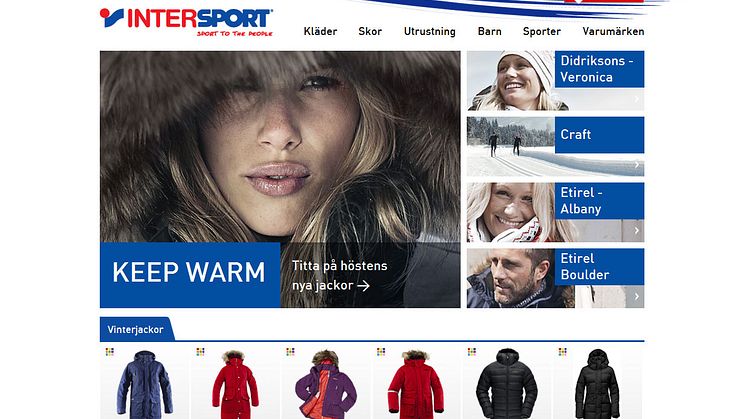This screenshot has height=419, width=746.
Task: Click color-grid icon on first red jacket
Action: [200, 352]
